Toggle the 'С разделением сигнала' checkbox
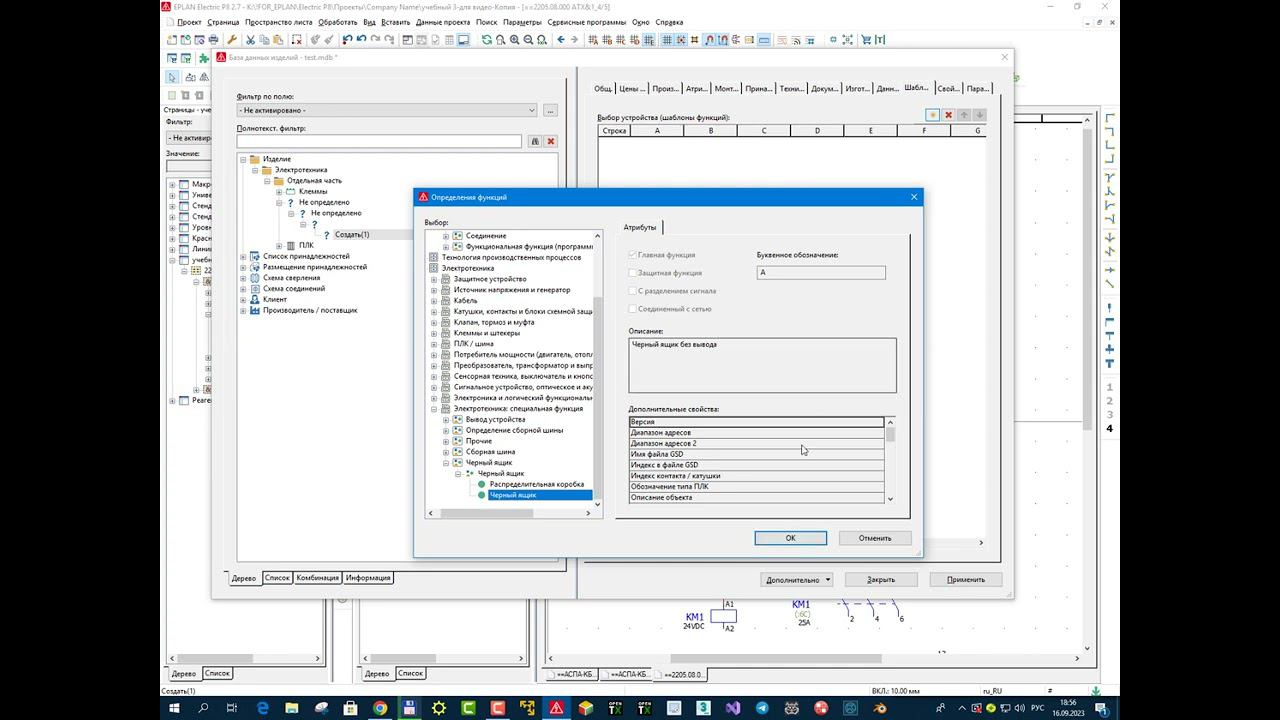 pyautogui.click(x=632, y=291)
